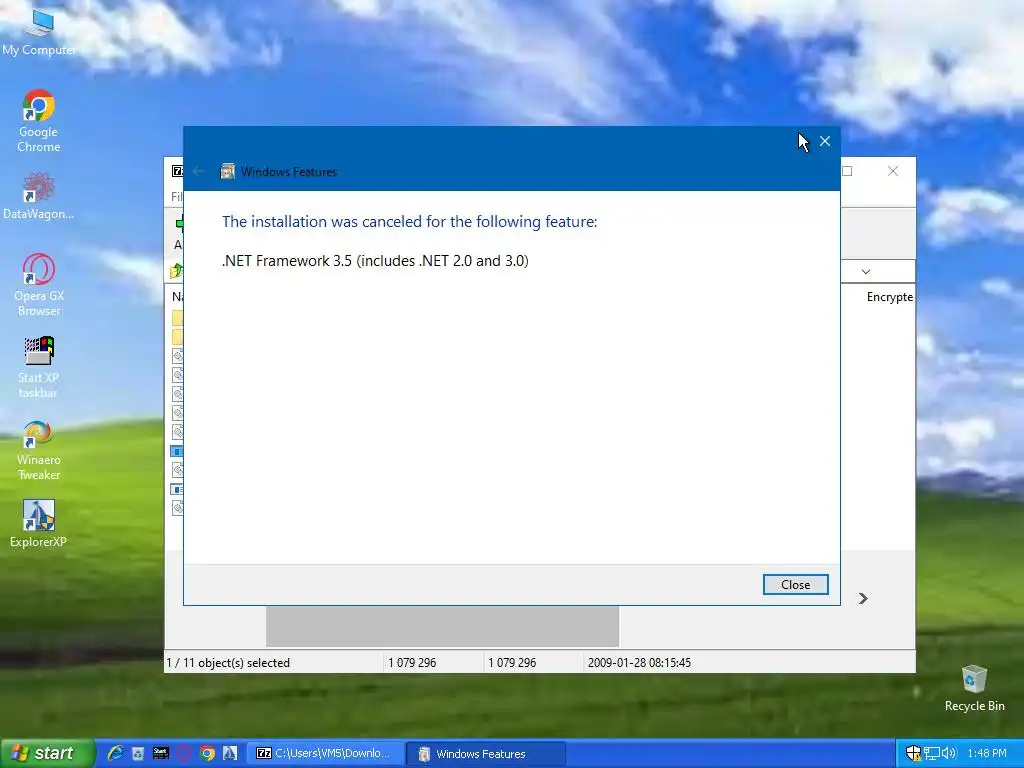1024x768 pixels.
Task: Close Windows Features dialog with title bar X
Action: [825, 141]
